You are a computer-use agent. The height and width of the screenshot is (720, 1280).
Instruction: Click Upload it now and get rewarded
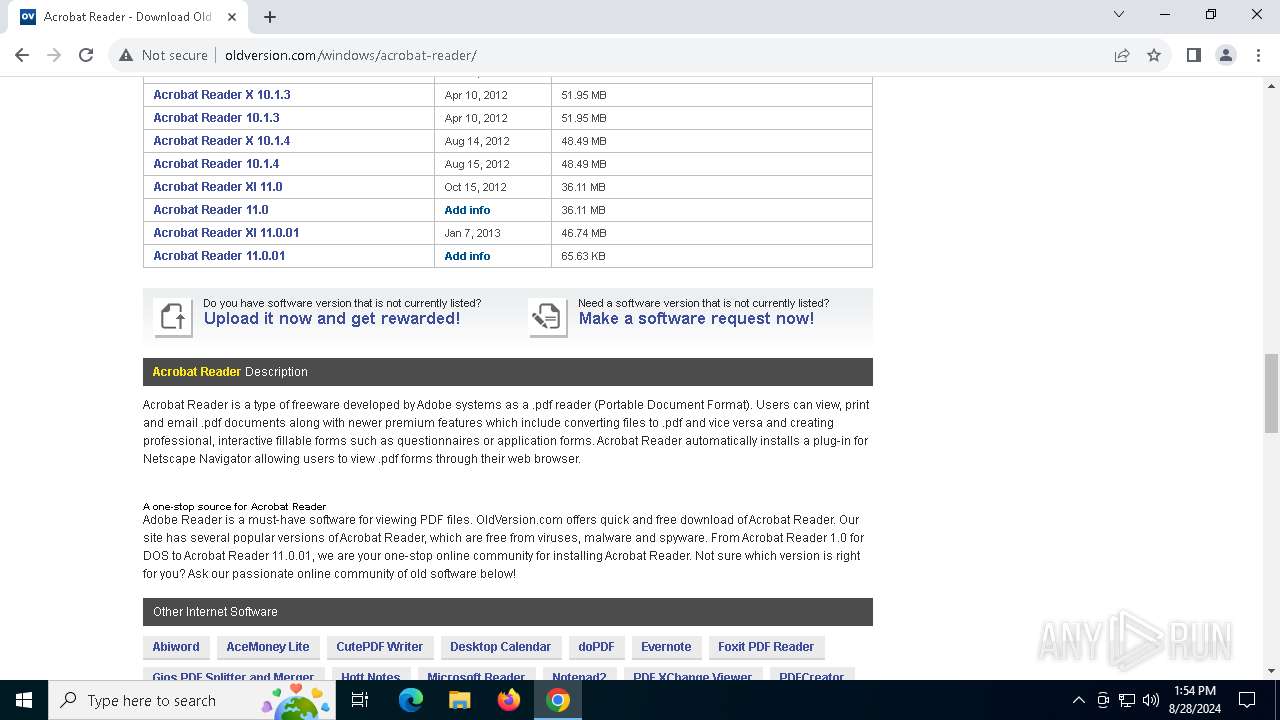pos(332,319)
